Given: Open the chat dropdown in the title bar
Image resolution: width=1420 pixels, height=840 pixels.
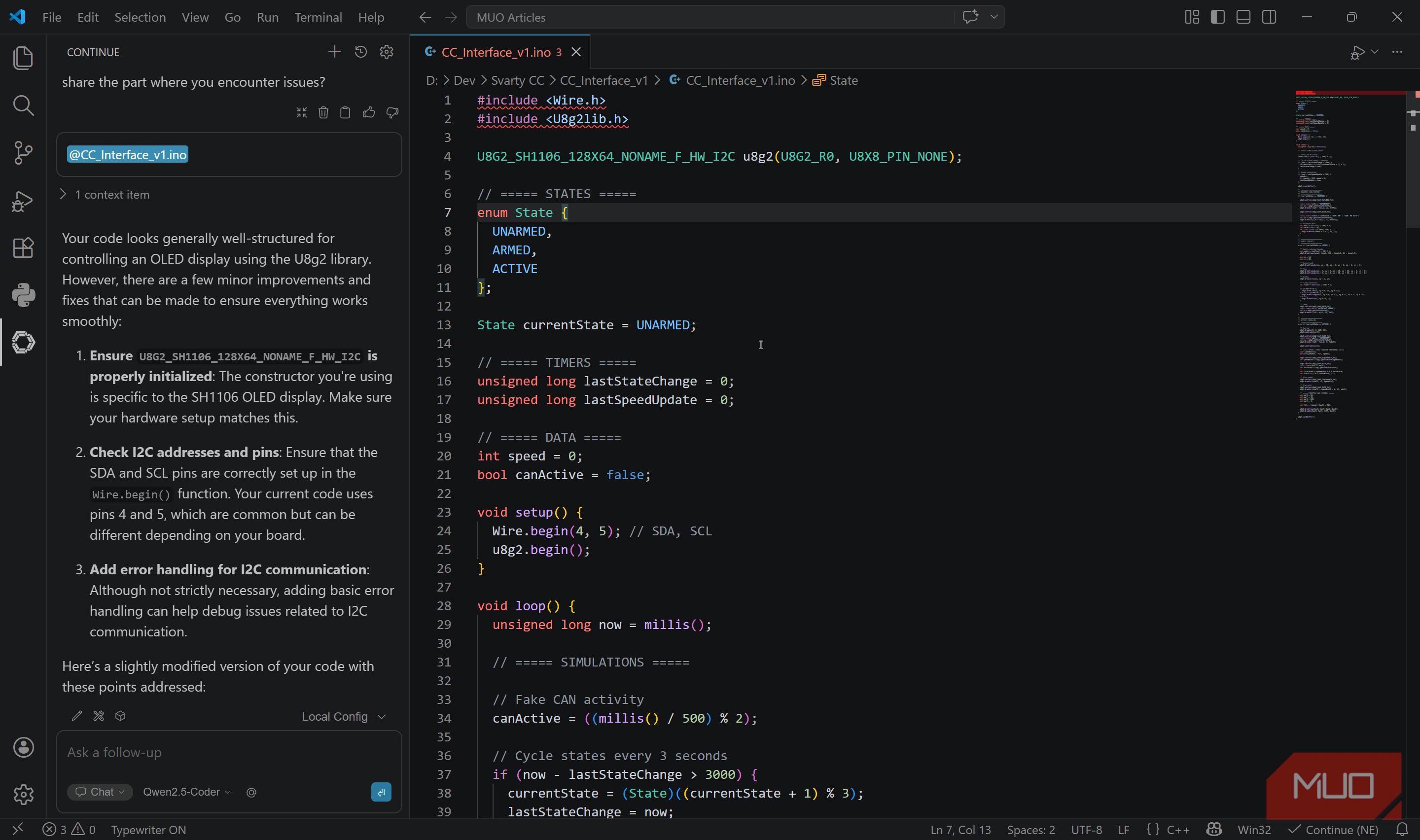Looking at the screenshot, I should (994, 17).
